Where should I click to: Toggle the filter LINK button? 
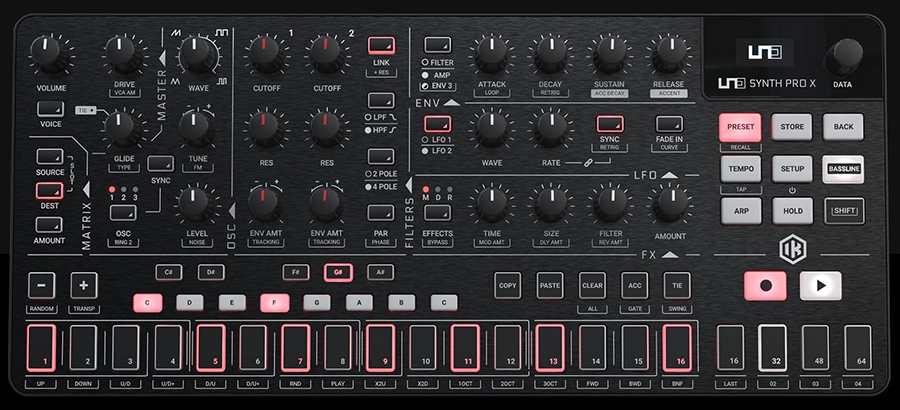point(381,45)
